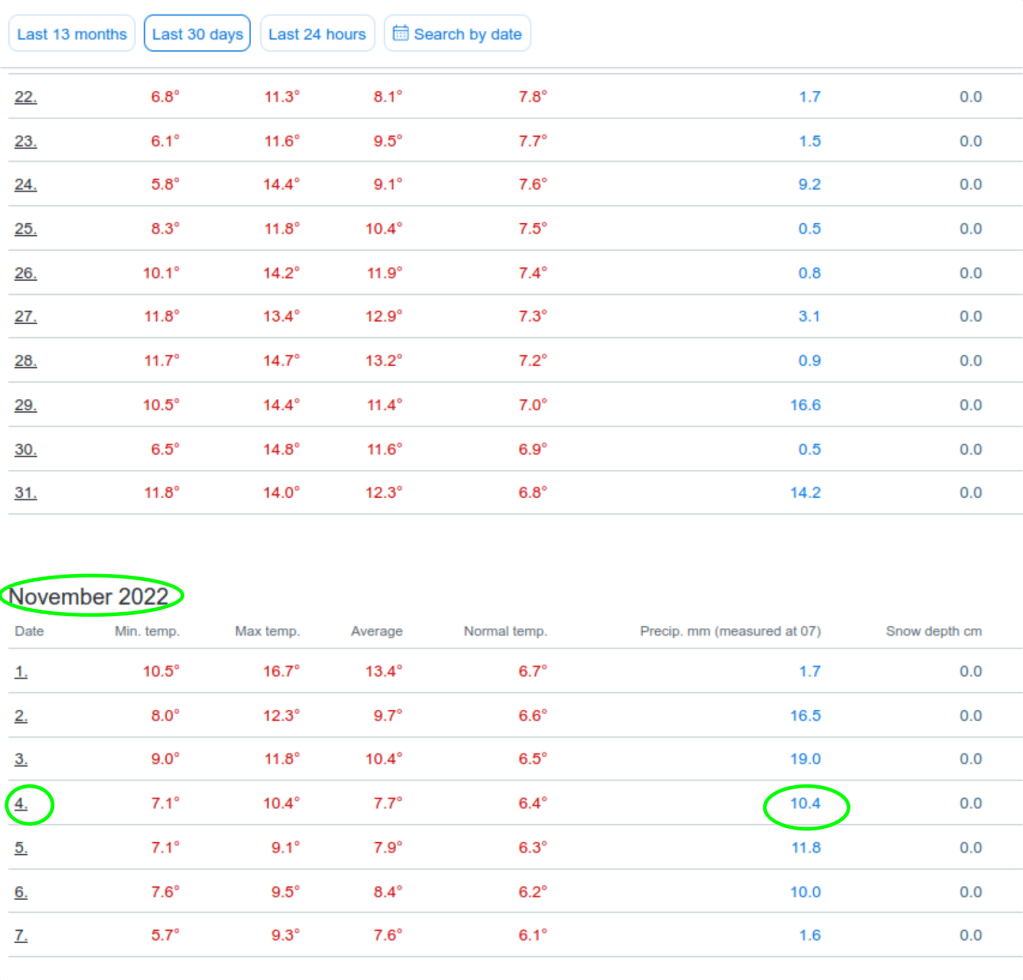This screenshot has height=980, width=1023.
Task: Click the 16.6 precipitation value on October 29
Action: coord(805,405)
